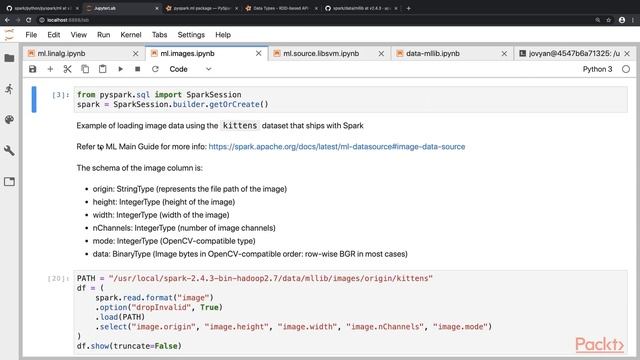The width and height of the screenshot is (640, 360).
Task: Open the File menu
Action: pos(31,35)
